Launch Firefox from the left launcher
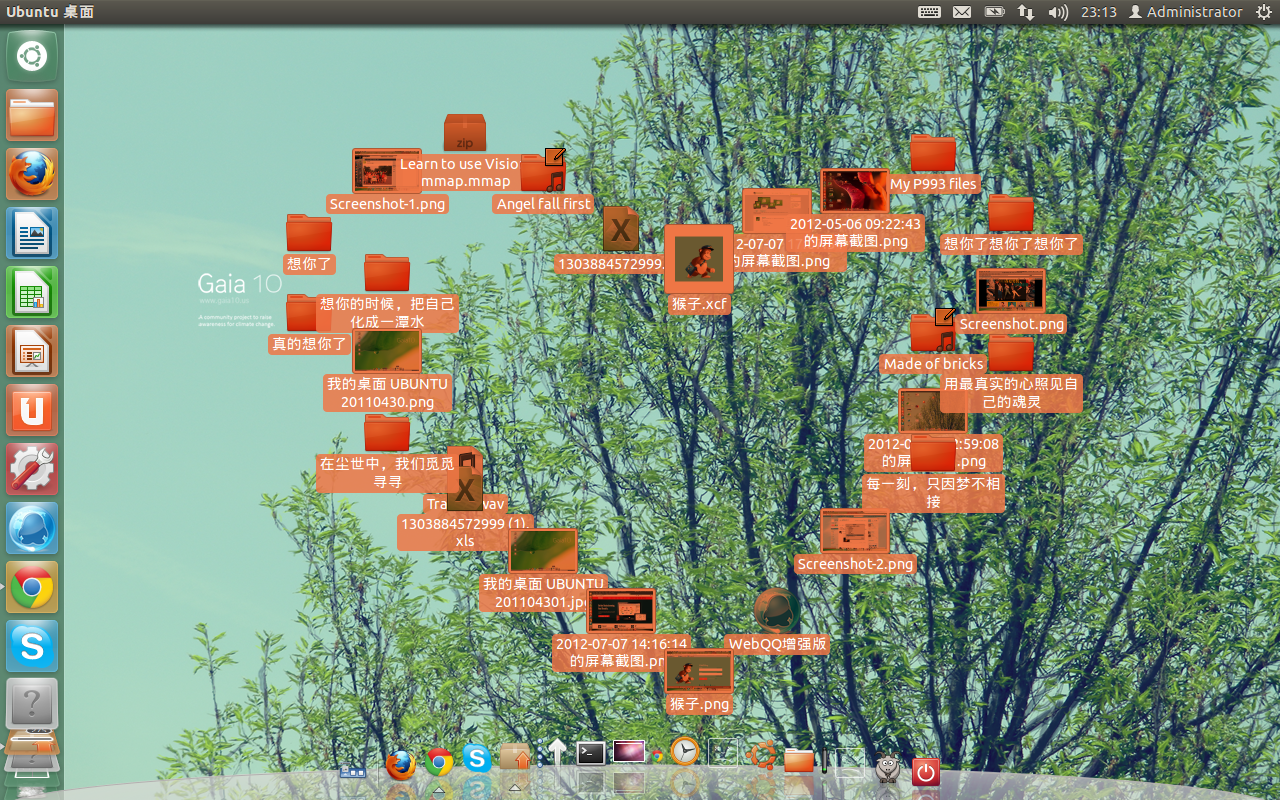The height and width of the screenshot is (800, 1280). click(x=32, y=174)
